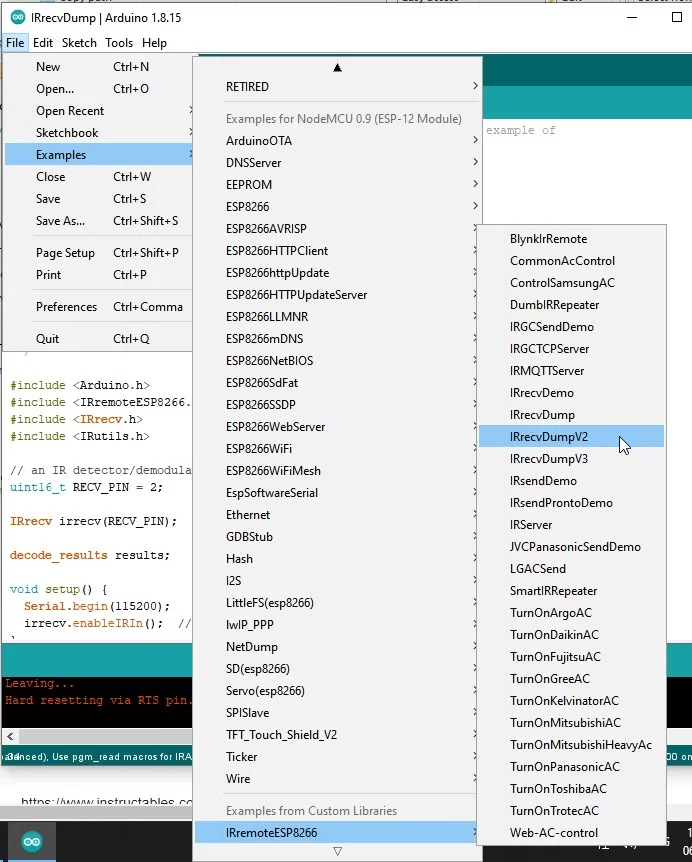Open the TurnOnDaikinAC example
Screen dimensions: 692x862
click(572, 634)
